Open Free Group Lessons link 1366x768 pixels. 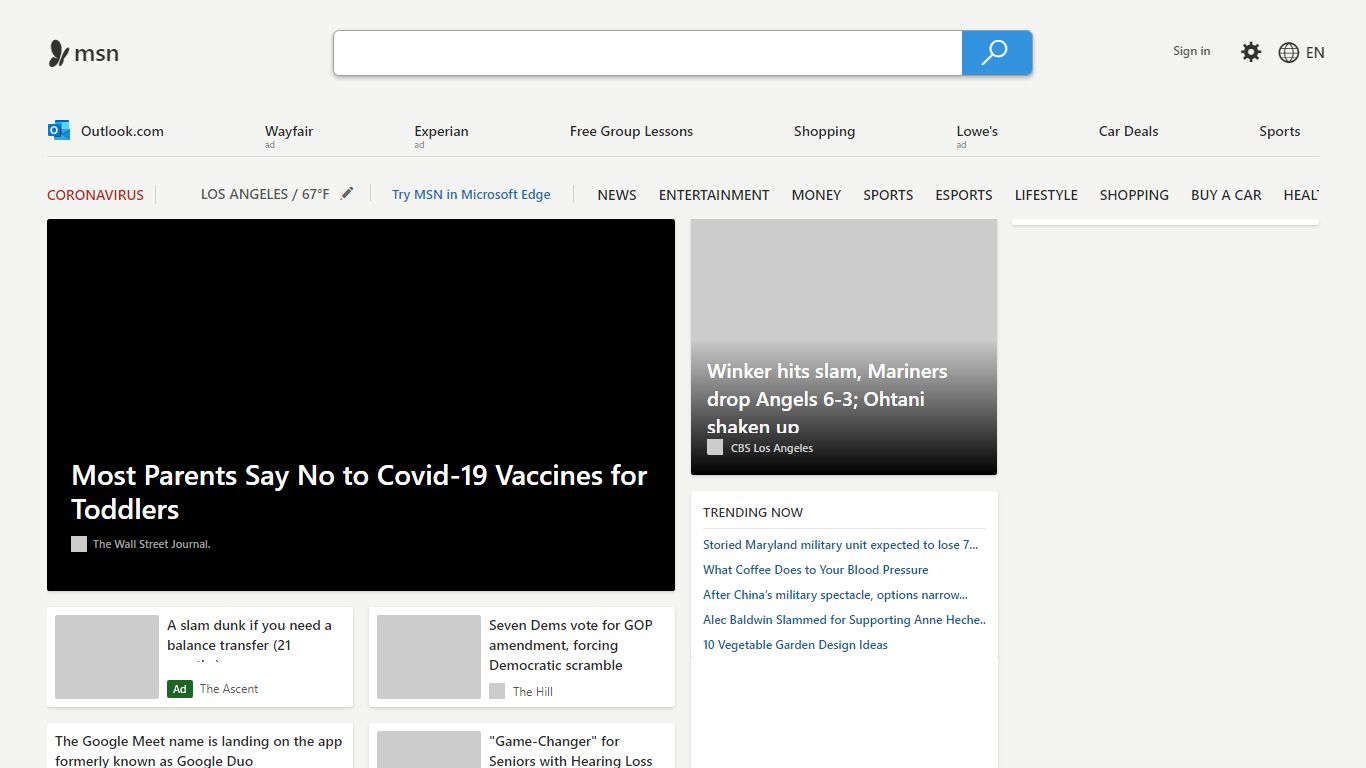[x=631, y=131]
